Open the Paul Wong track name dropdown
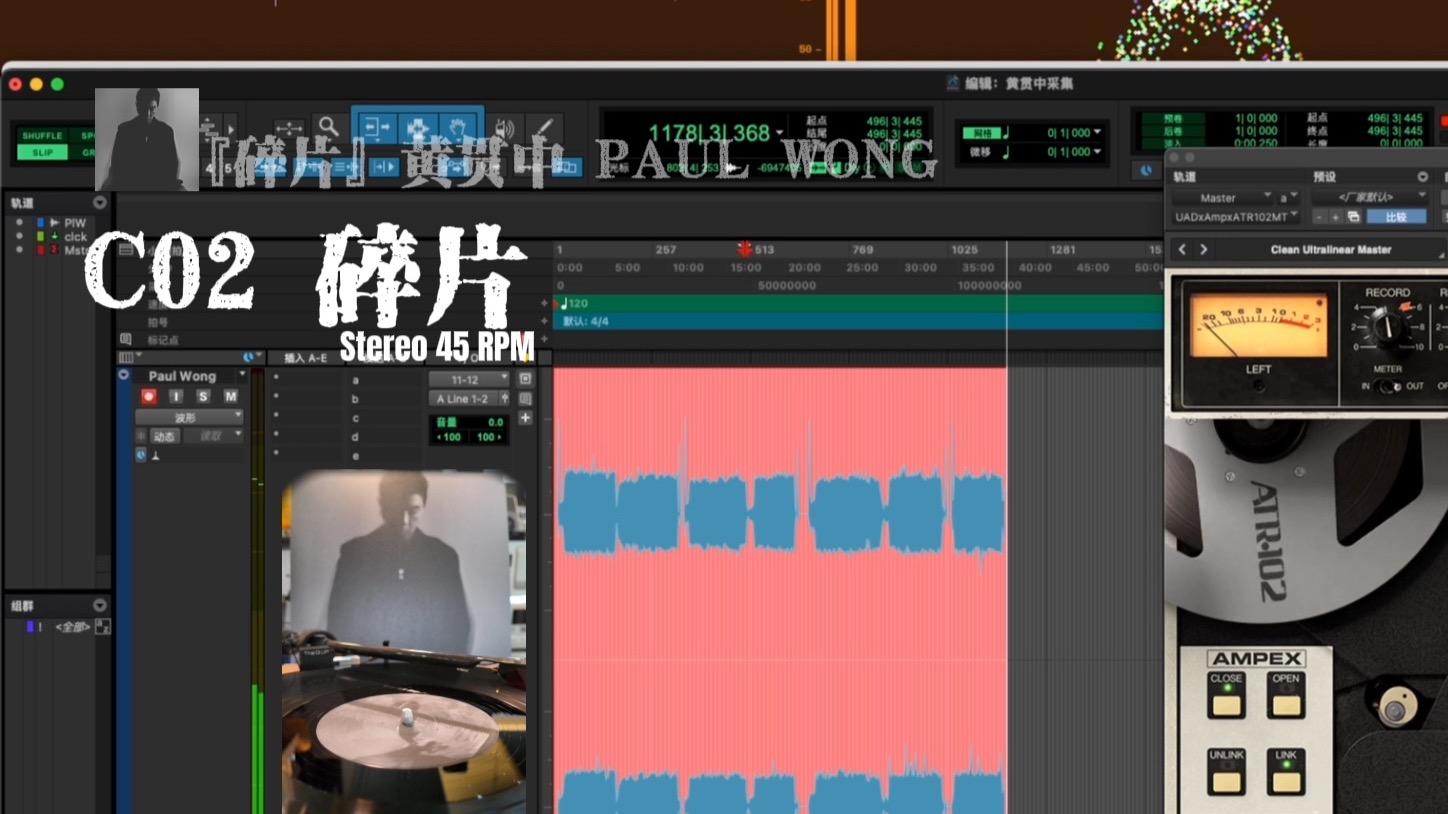 tap(241, 376)
